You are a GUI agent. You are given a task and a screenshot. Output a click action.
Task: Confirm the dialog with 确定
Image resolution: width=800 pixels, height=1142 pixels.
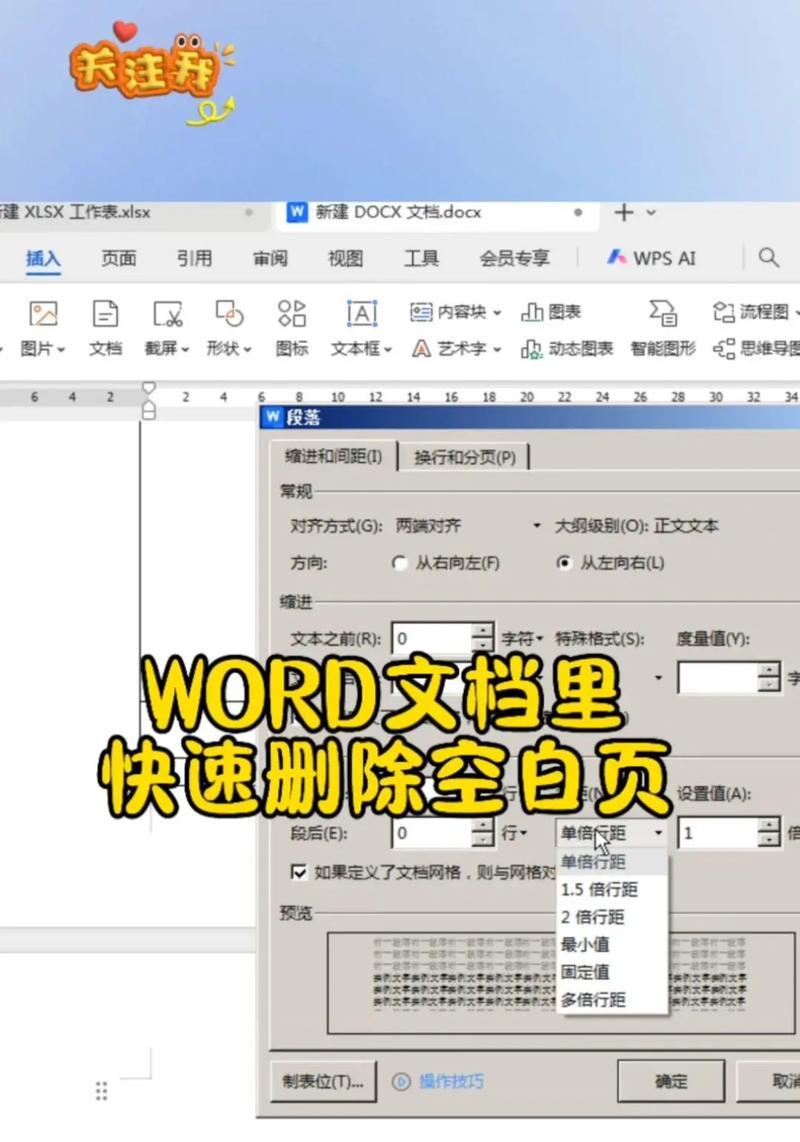[x=670, y=1082]
